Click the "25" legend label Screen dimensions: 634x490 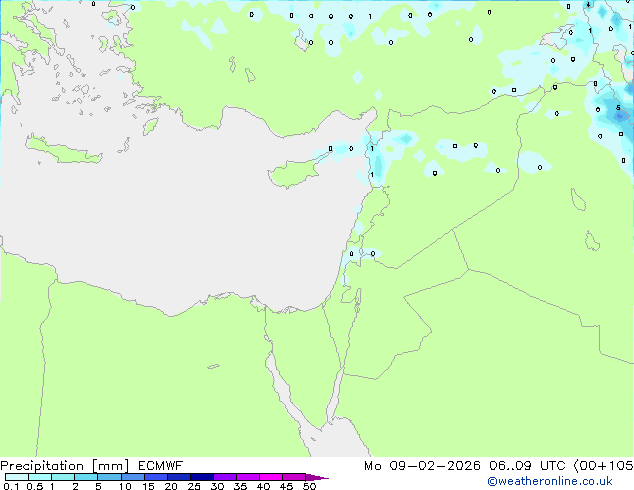click(194, 486)
